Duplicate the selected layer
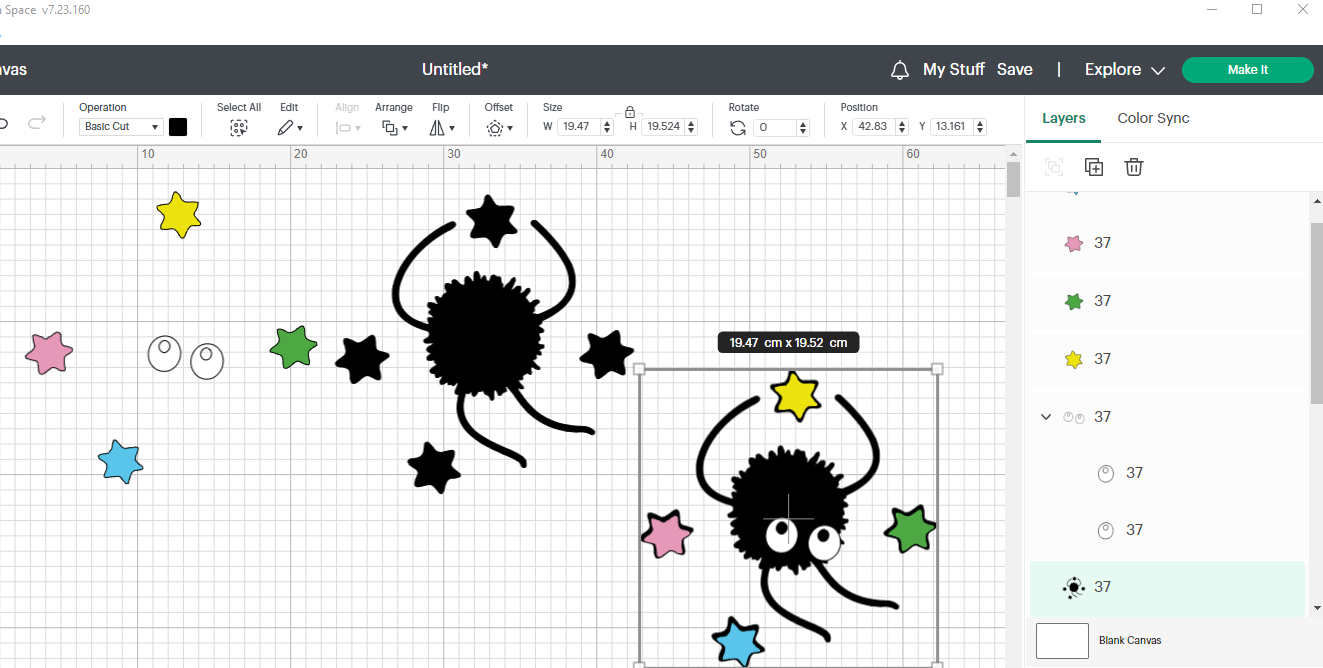 click(x=1093, y=167)
